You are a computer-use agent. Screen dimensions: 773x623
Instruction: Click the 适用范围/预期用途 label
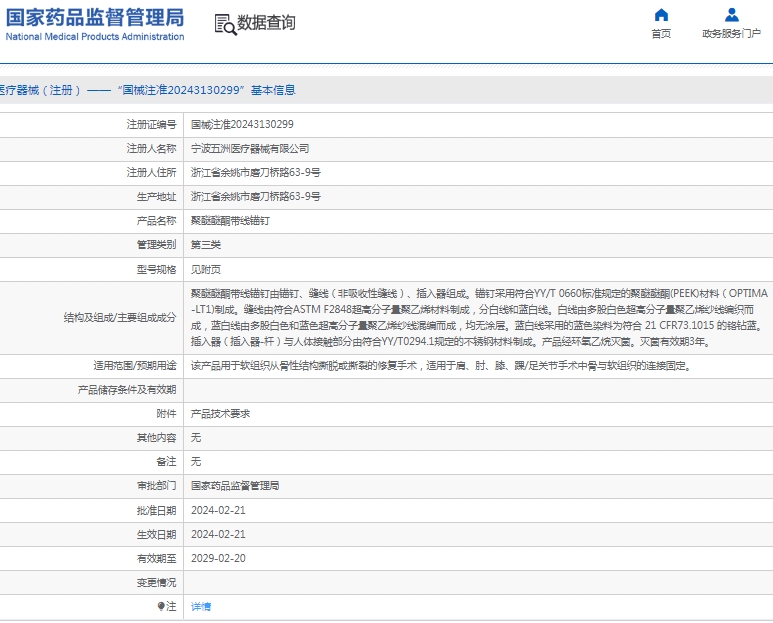[135, 366]
